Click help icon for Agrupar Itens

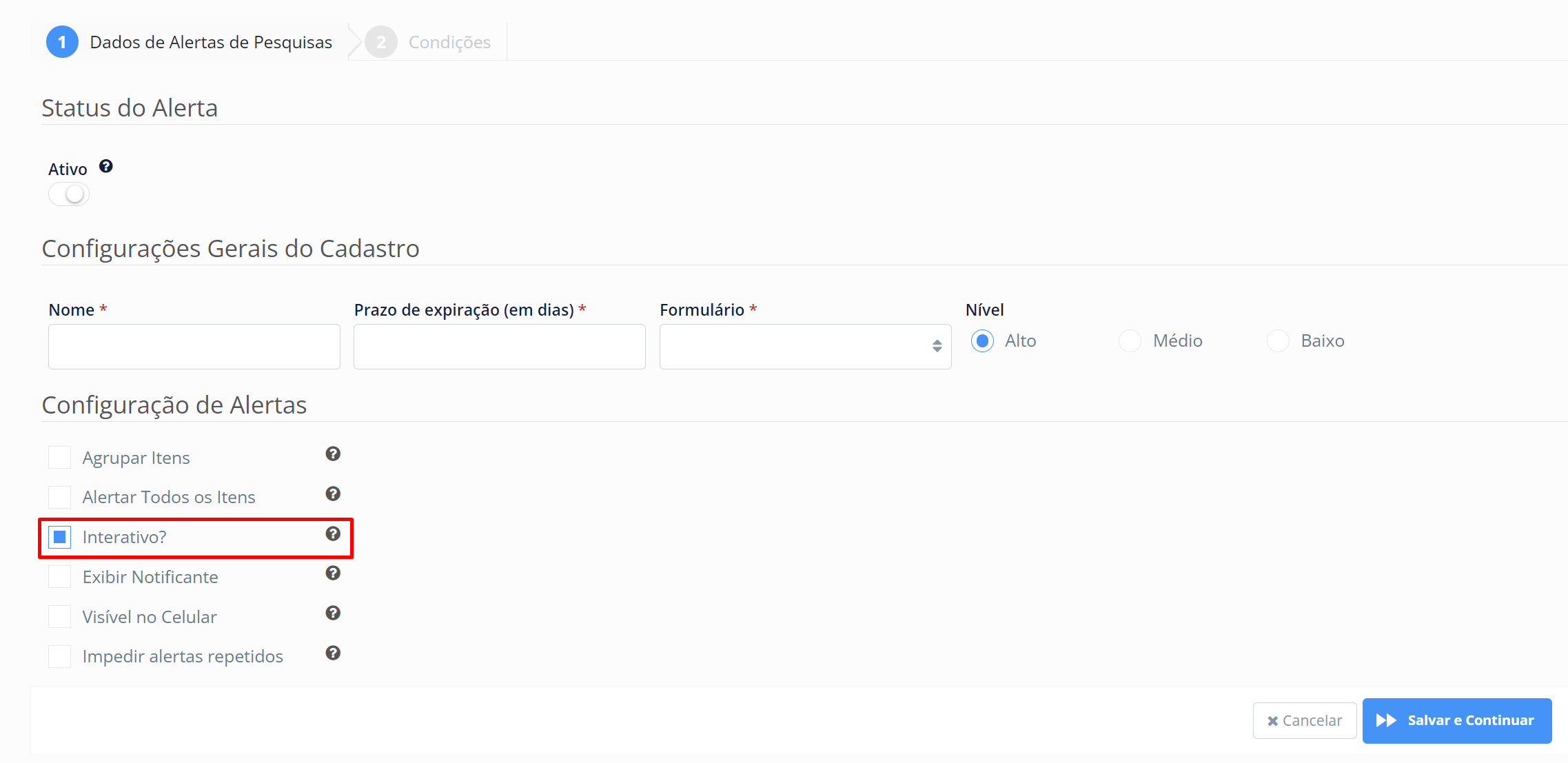click(x=333, y=454)
